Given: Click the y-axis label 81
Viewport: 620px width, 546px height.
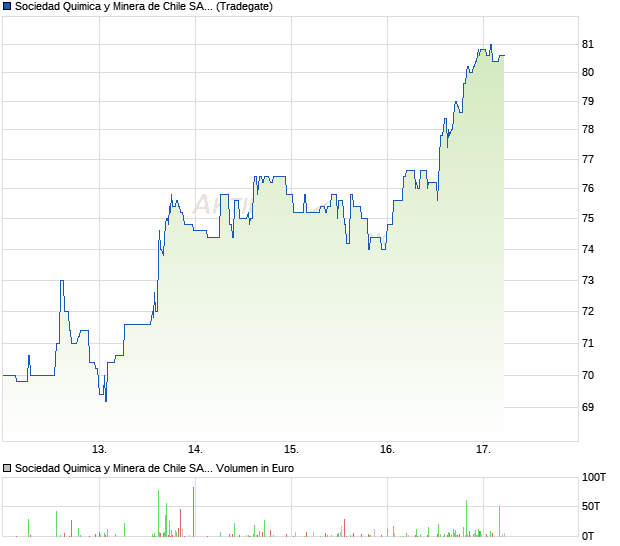Looking at the screenshot, I should [x=588, y=44].
